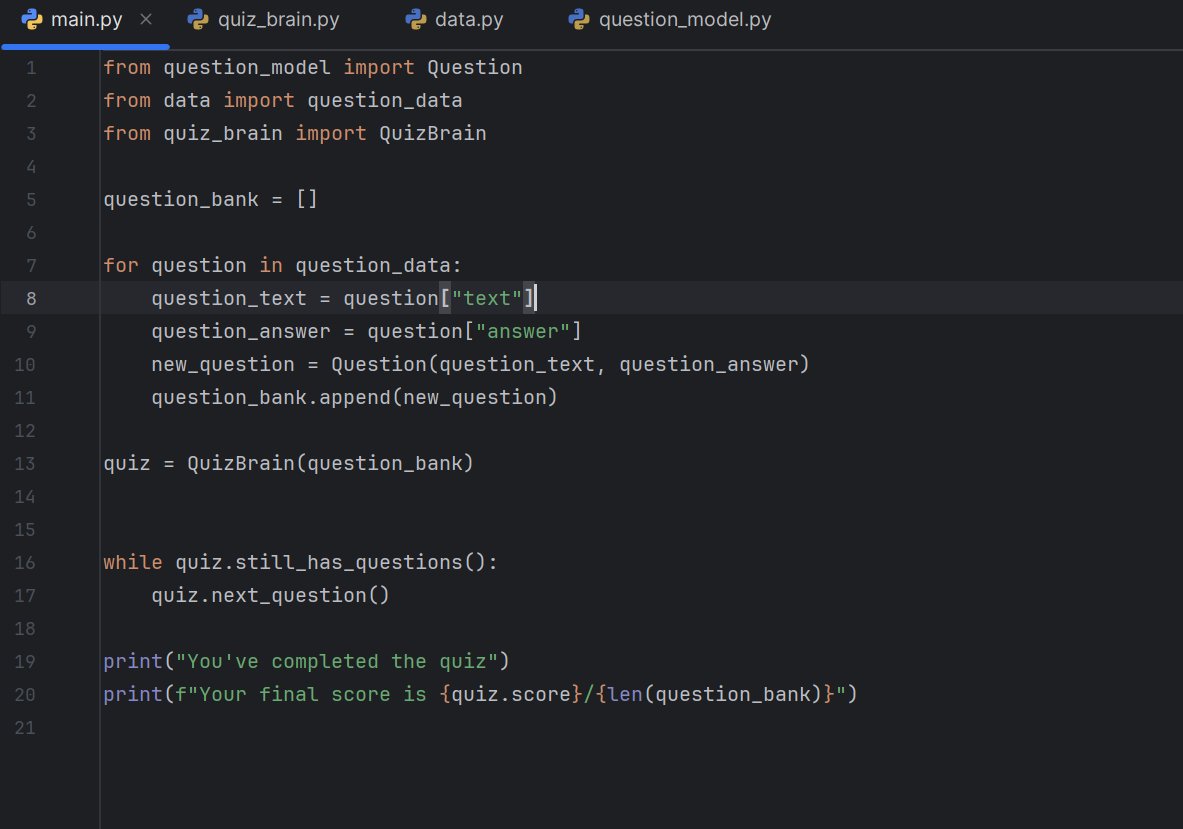Image resolution: width=1183 pixels, height=829 pixels.
Task: Click line number 8 in the gutter
Action: pos(30,297)
